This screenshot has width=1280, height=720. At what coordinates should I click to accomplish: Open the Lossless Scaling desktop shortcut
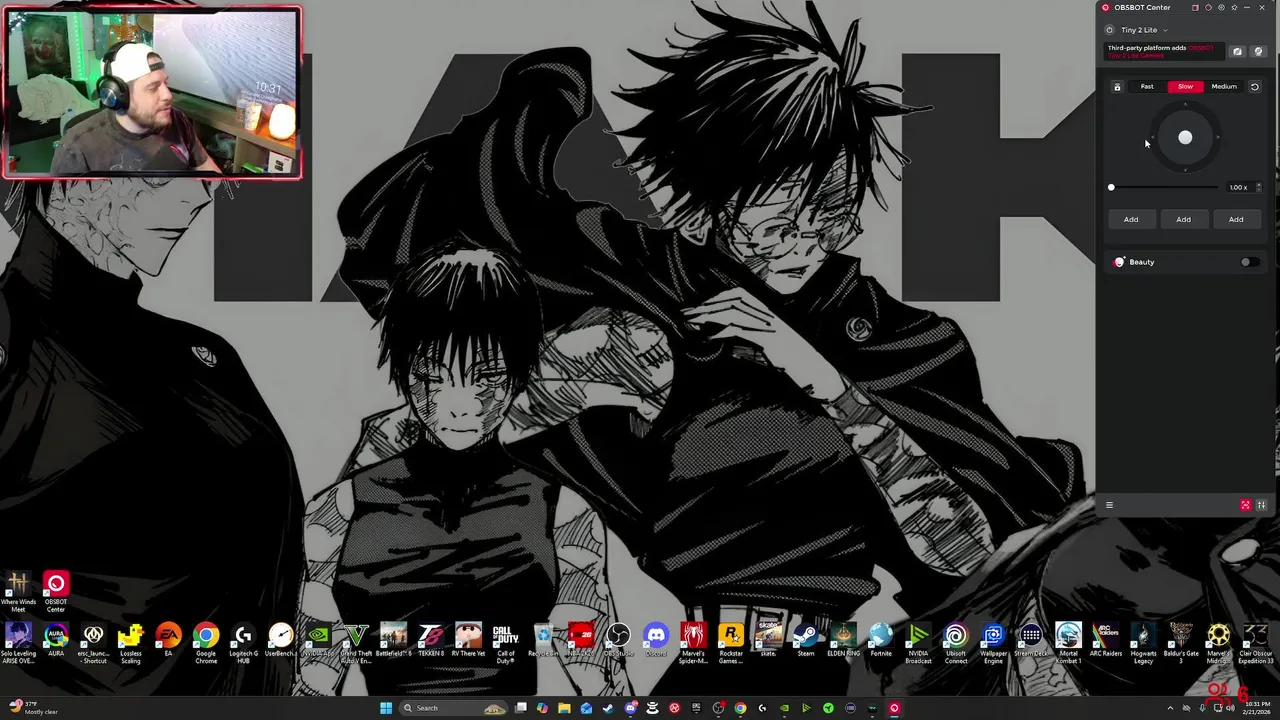[x=130, y=642]
